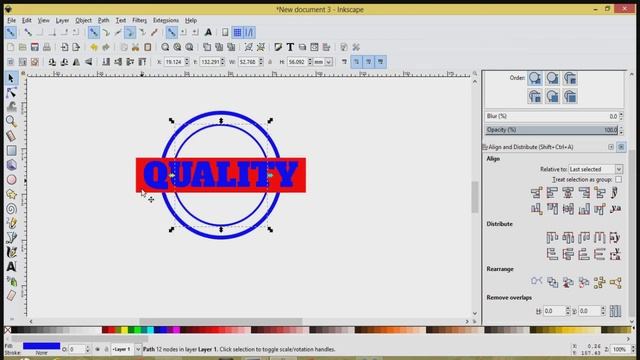Toggle snap to page border
This screenshot has height=360, width=640.
tap(225, 32)
